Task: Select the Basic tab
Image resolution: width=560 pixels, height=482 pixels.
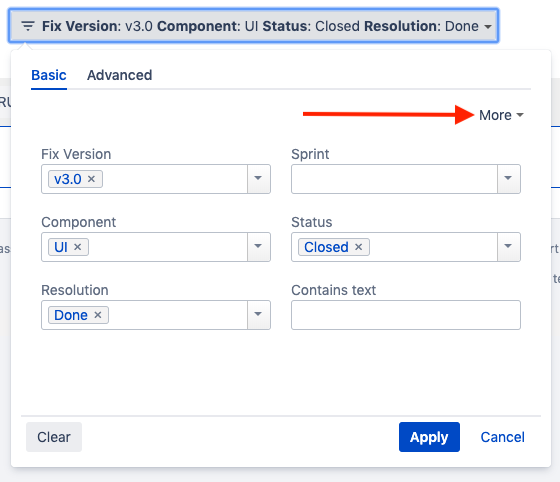Action: (x=49, y=75)
